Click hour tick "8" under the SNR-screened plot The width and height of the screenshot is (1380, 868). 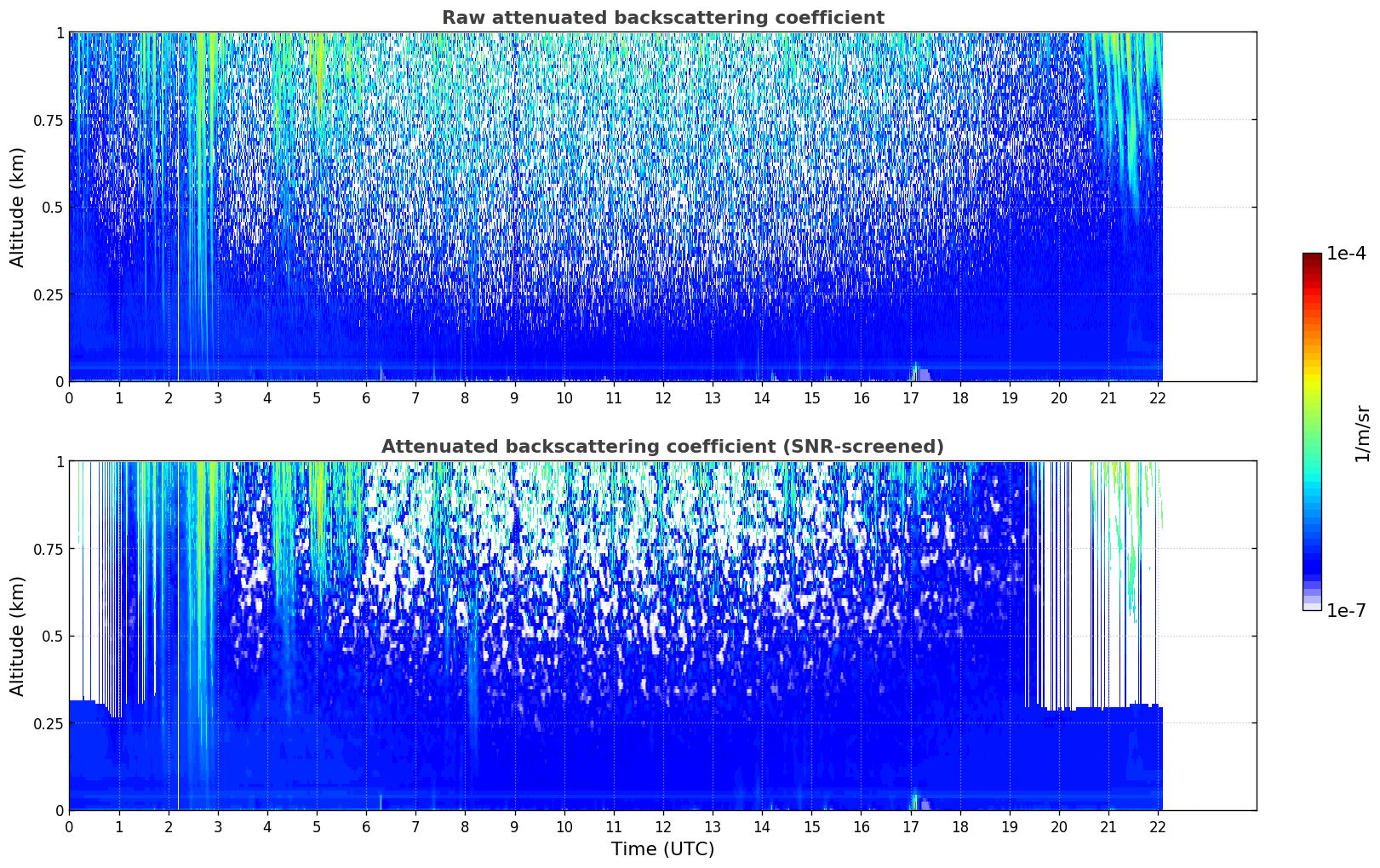pos(465,826)
